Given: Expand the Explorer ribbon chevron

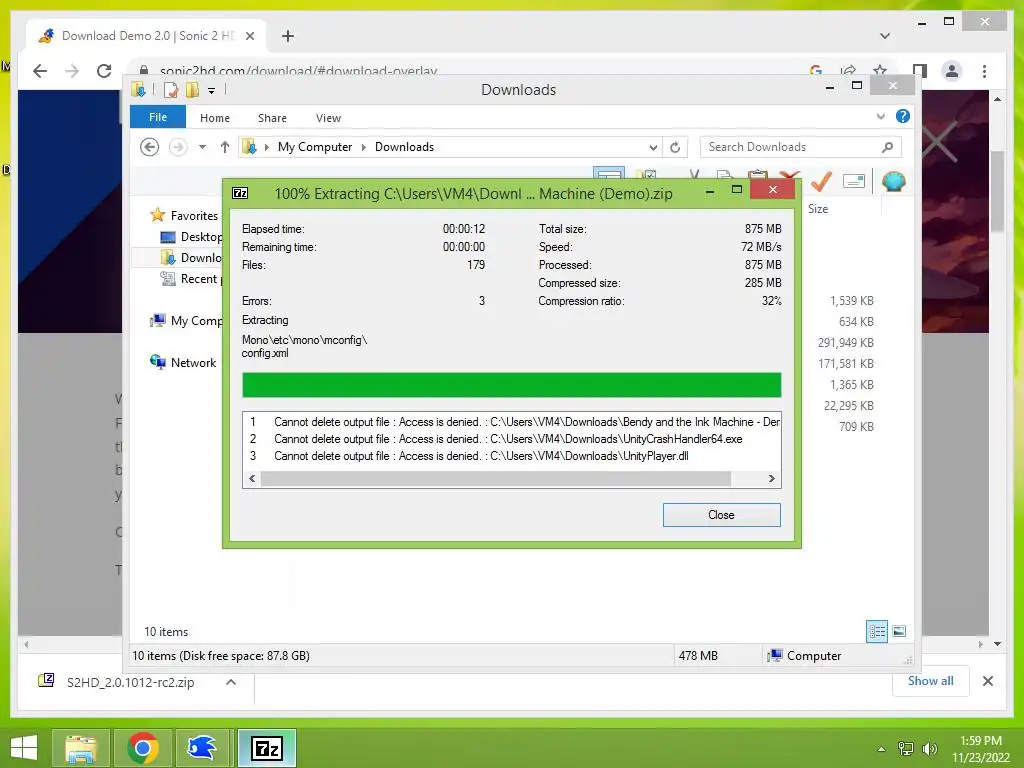Looking at the screenshot, I should (880, 116).
